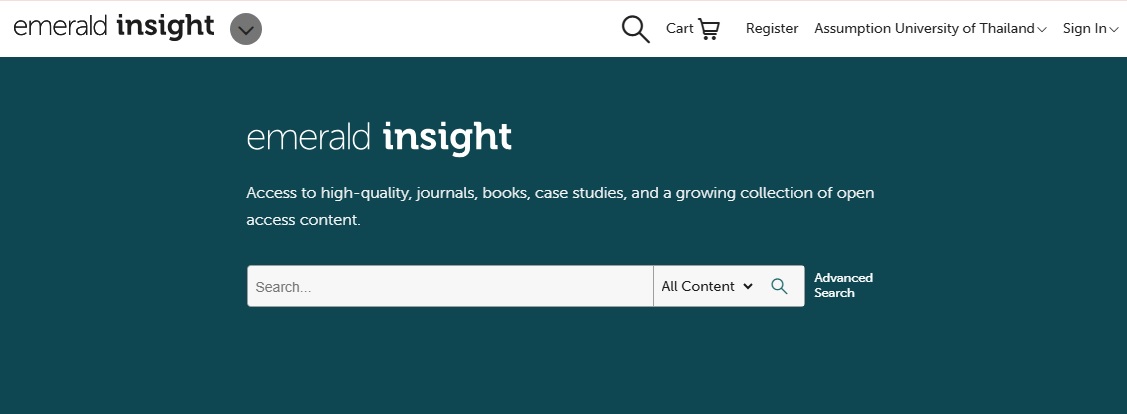Click the Register link
Image resolution: width=1127 pixels, height=414 pixels.
(x=772, y=29)
